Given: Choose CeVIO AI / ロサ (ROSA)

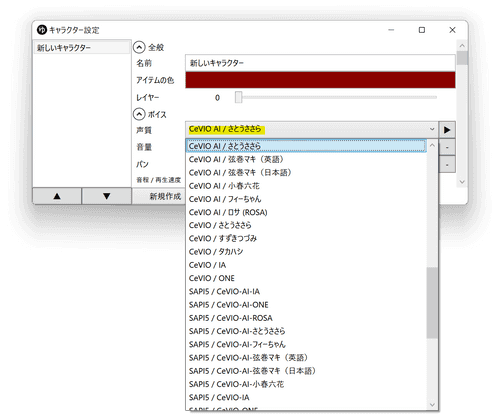Looking at the screenshot, I should pos(306,212).
